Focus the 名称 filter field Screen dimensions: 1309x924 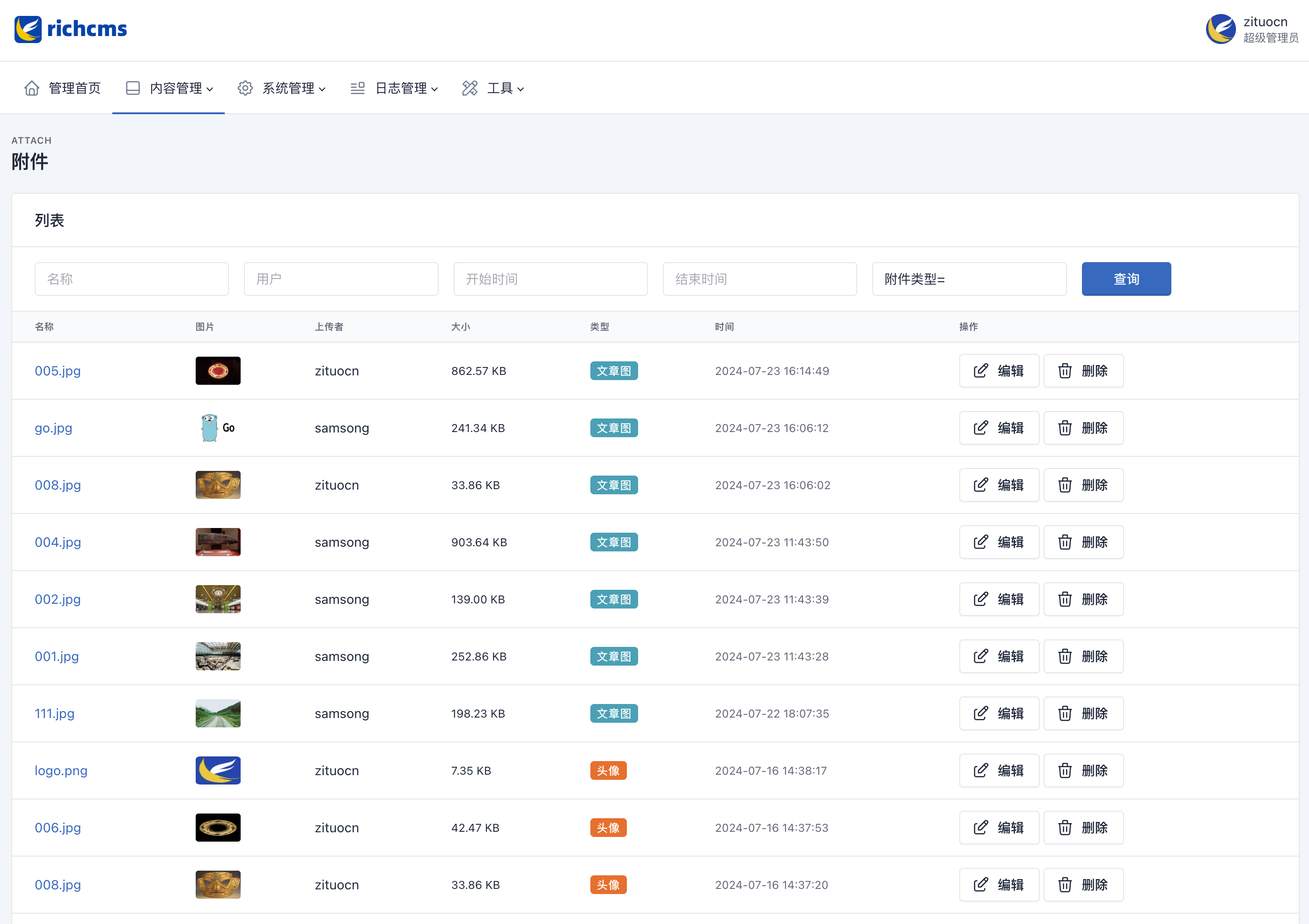click(132, 279)
